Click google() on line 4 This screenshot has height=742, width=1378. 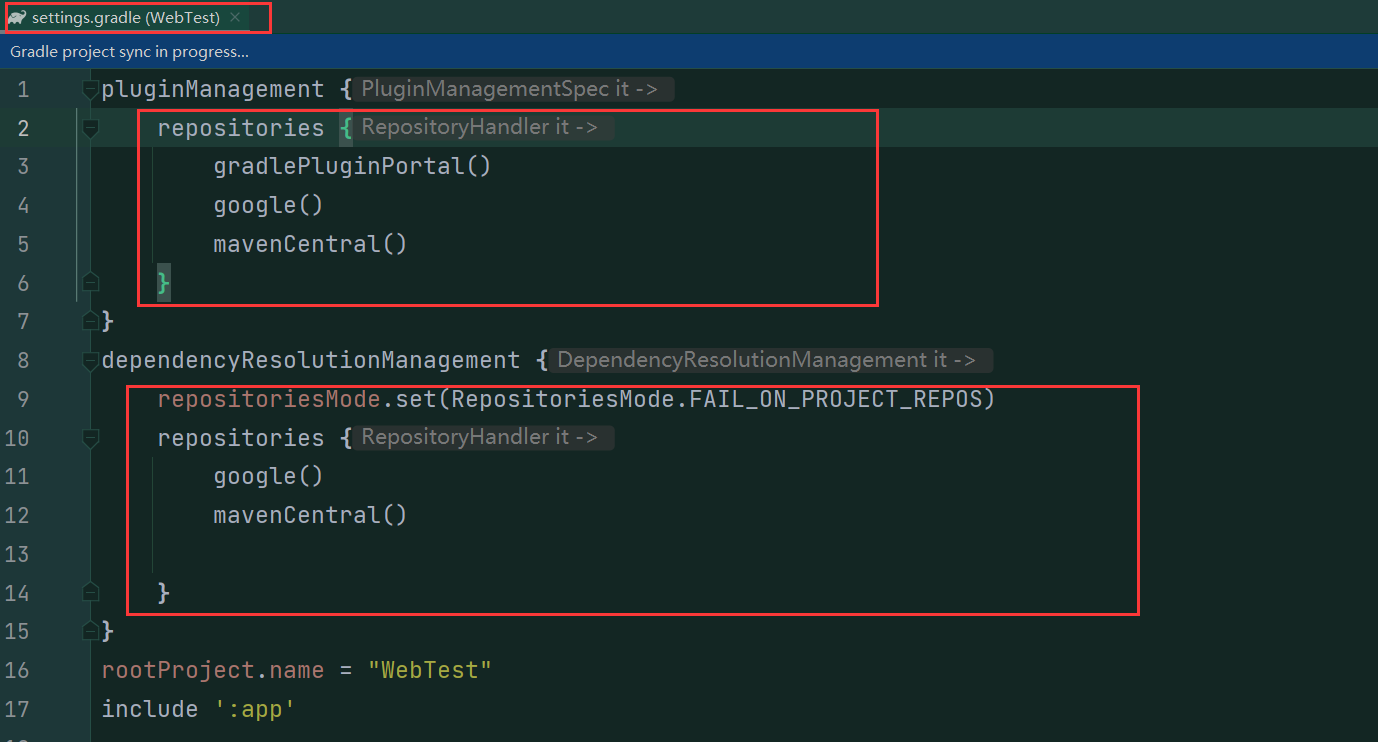point(268,205)
